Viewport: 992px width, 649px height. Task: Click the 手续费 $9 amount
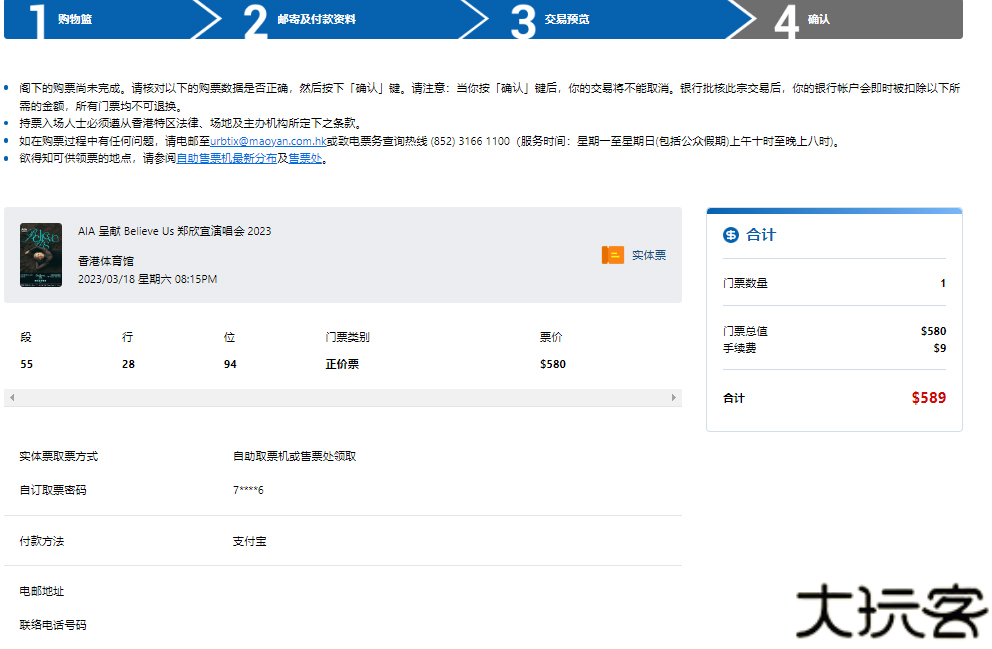click(x=940, y=348)
